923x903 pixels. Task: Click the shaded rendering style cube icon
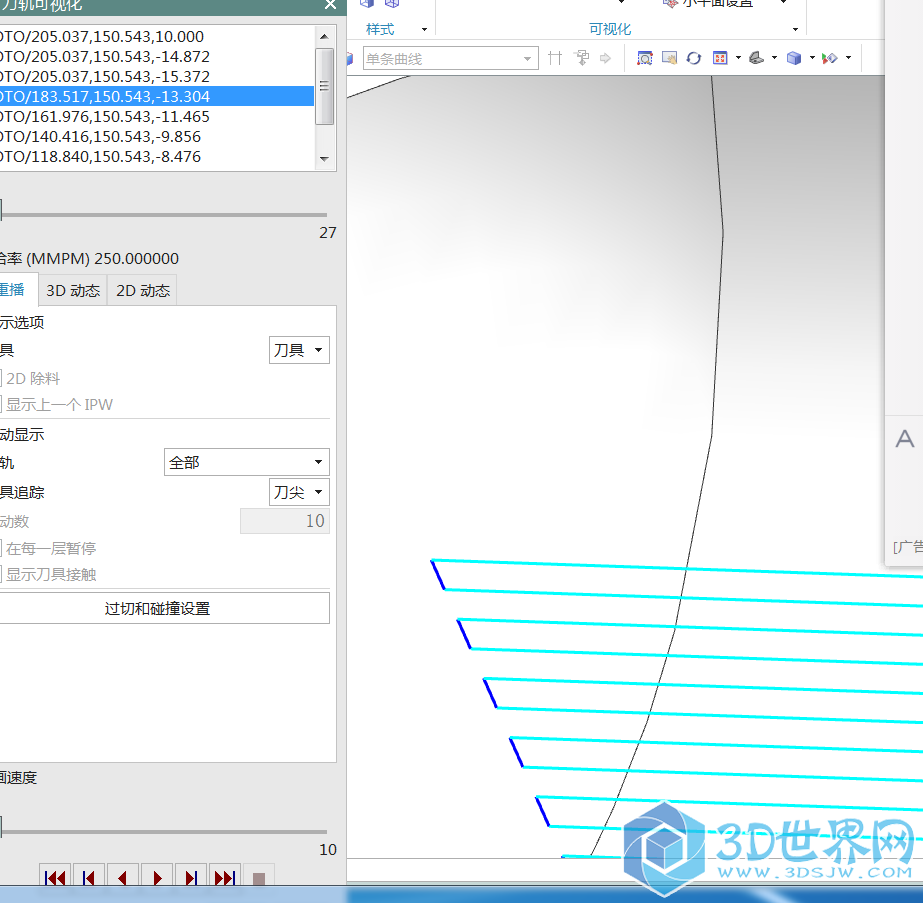(x=794, y=58)
